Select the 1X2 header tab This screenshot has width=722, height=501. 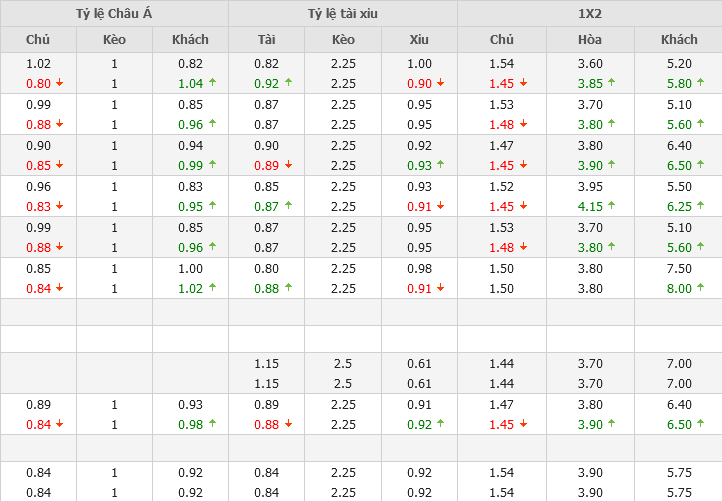tap(589, 13)
